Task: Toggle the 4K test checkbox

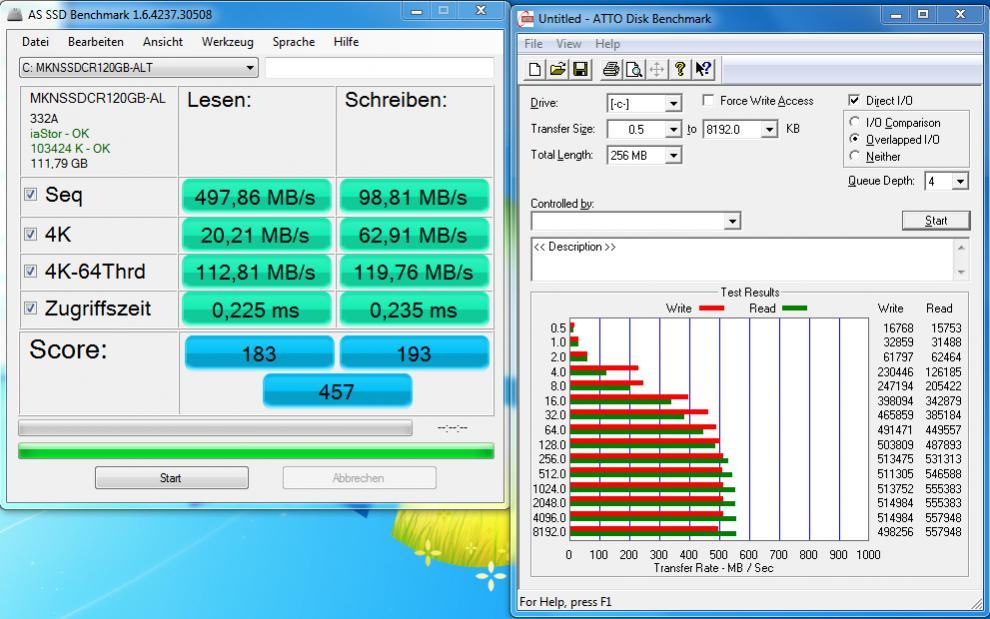Action: (x=30, y=234)
